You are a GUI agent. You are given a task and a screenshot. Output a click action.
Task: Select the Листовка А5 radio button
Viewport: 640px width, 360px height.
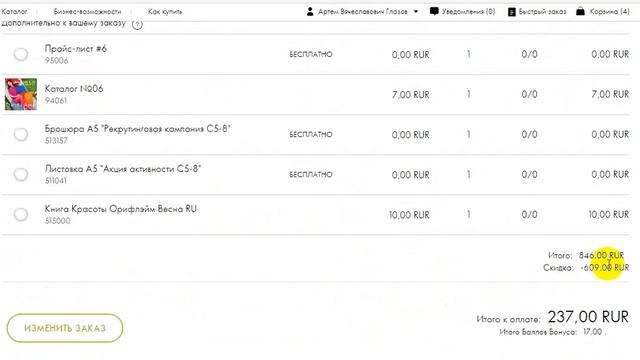click(21, 174)
